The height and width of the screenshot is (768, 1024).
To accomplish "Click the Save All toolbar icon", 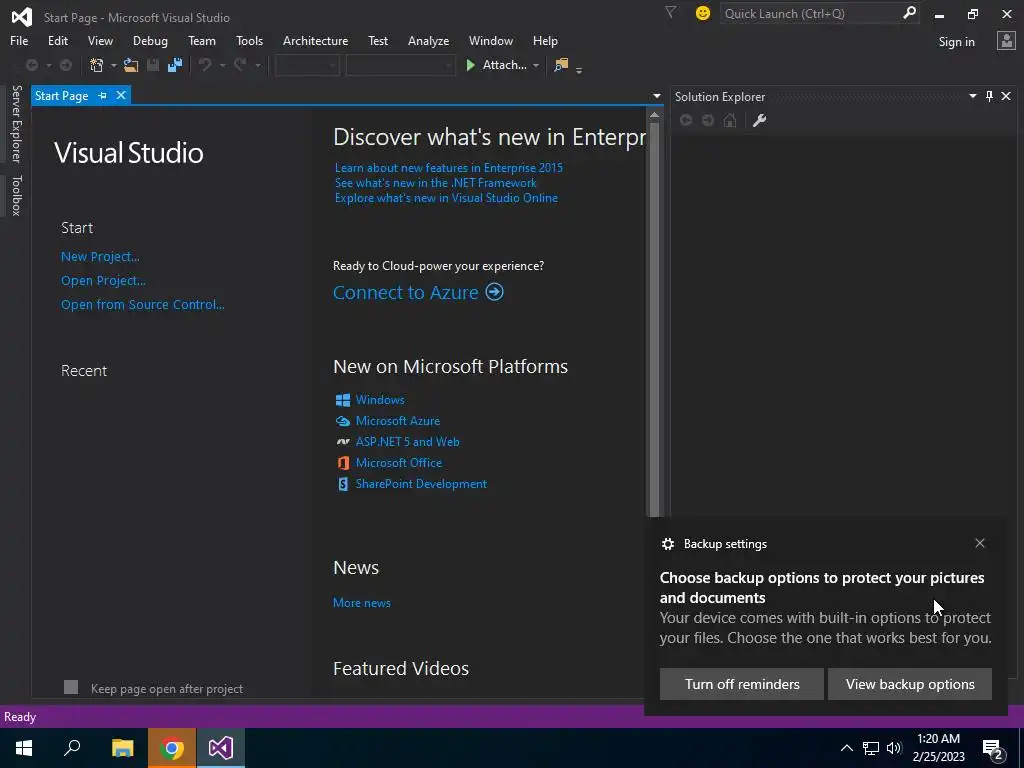I will [x=174, y=65].
